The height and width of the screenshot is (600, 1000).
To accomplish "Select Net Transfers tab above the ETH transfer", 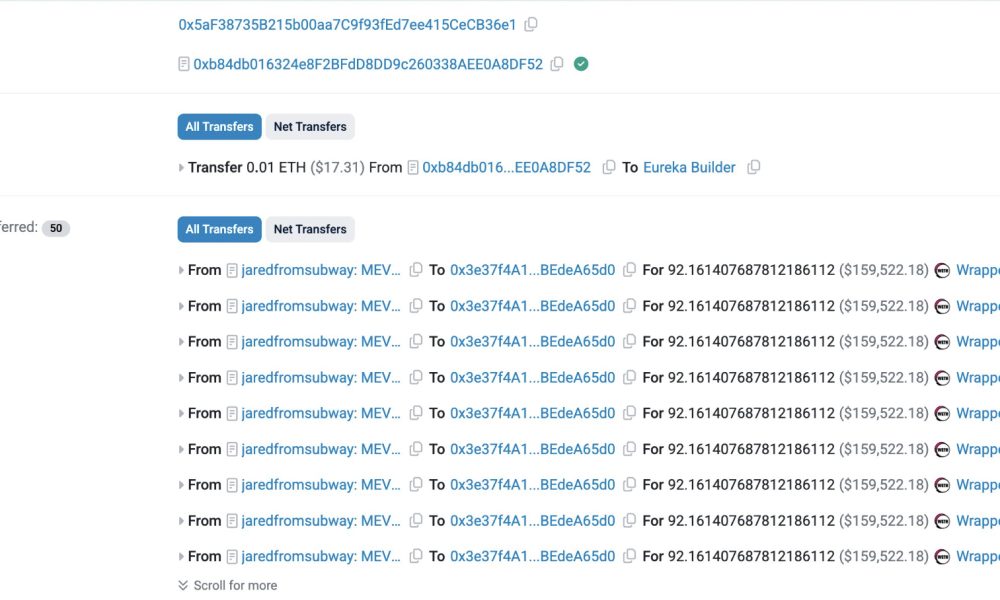I will point(310,127).
